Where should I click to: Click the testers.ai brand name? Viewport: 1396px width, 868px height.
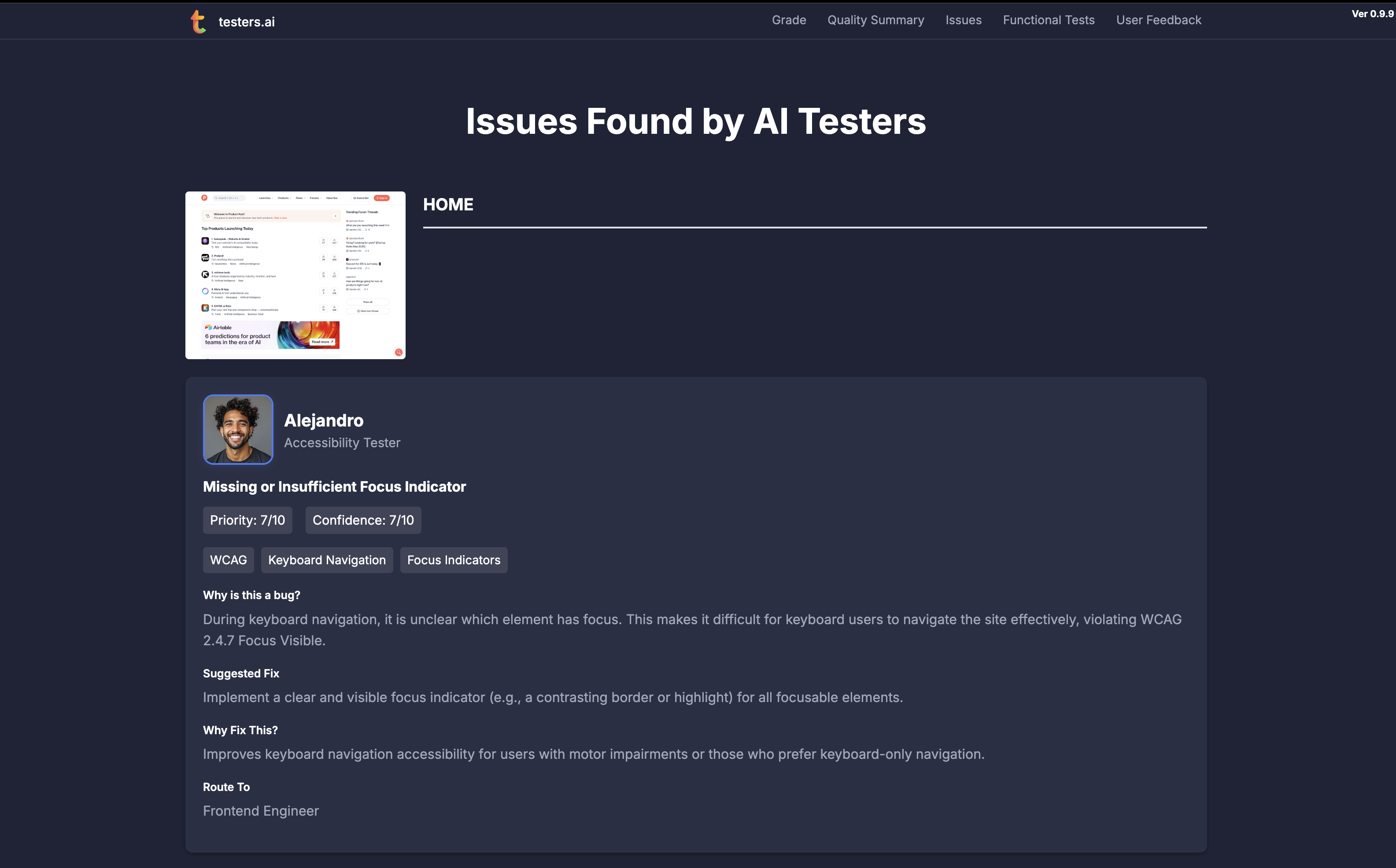246,22
